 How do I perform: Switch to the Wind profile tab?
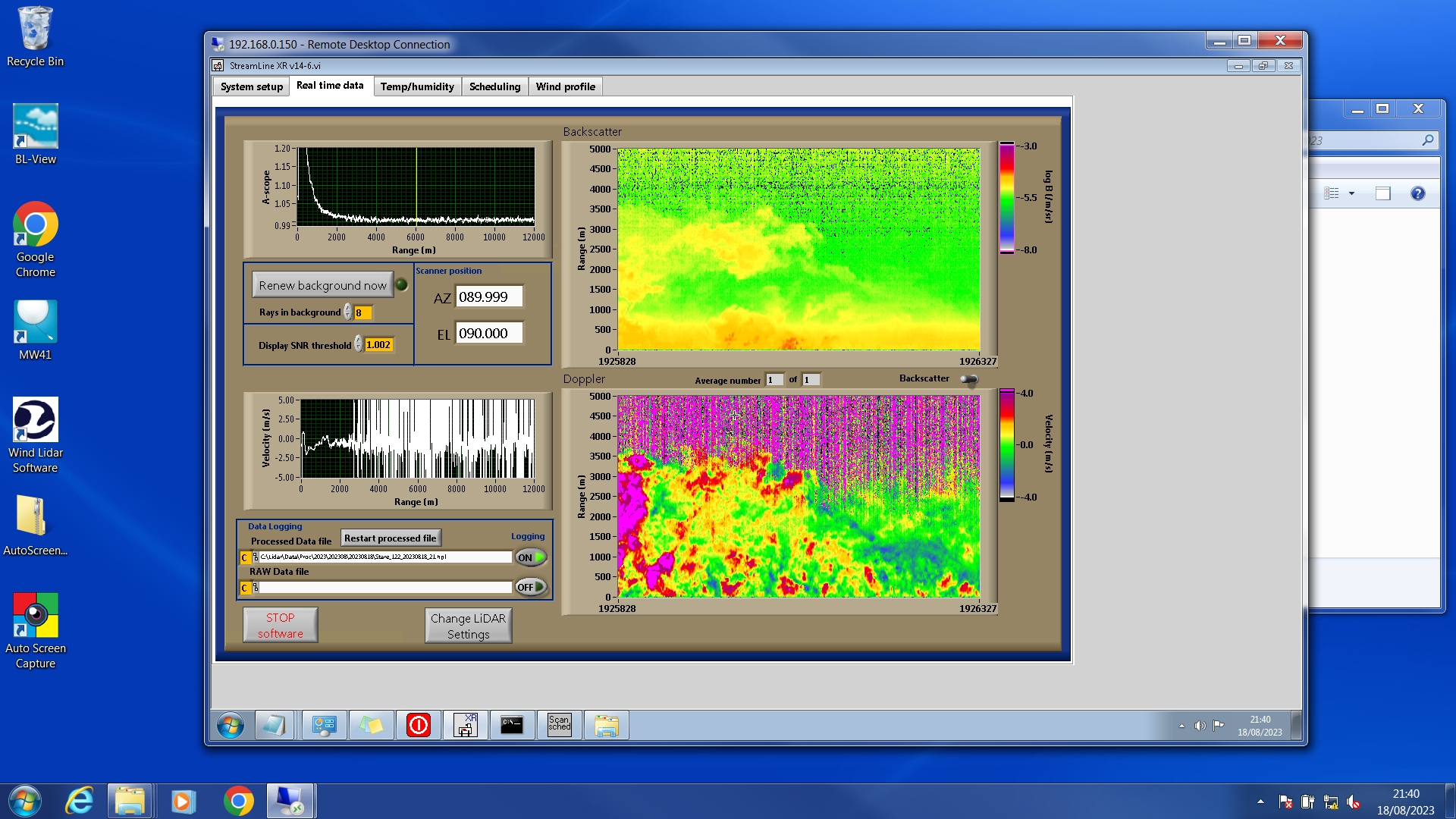565,86
